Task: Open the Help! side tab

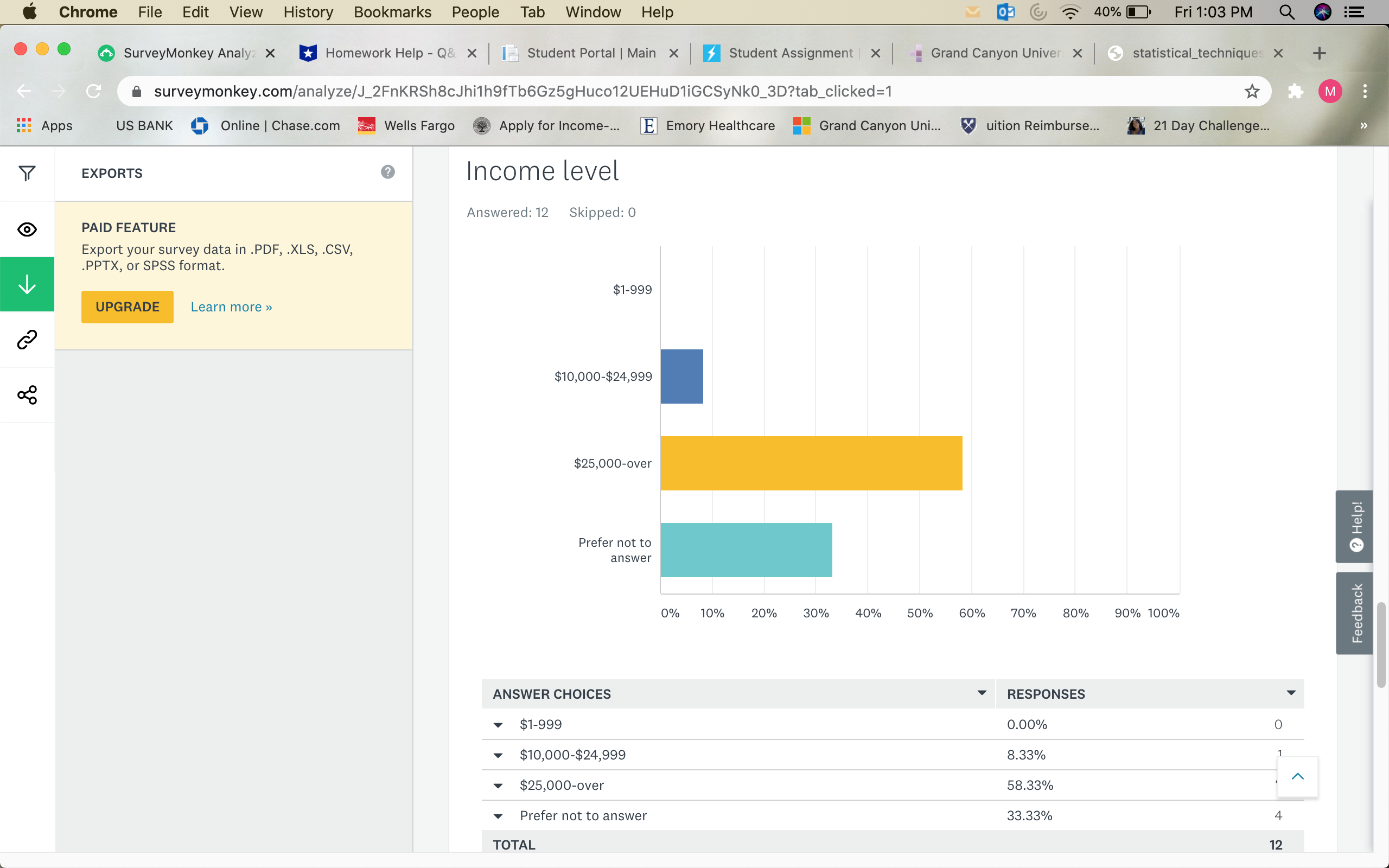Action: (1355, 526)
